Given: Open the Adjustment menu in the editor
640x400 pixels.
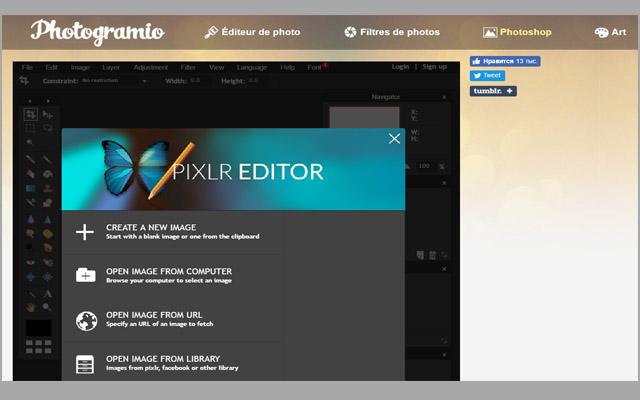Looking at the screenshot, I should pos(151,67).
